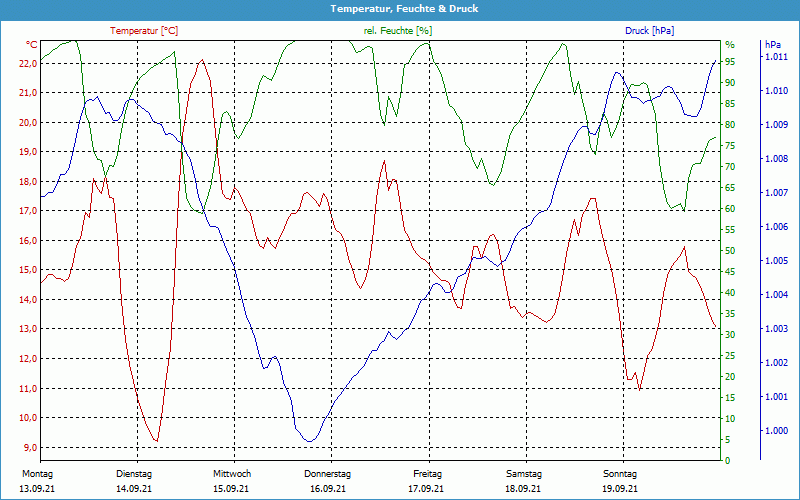Click the 19.09.21 date label

click(x=620, y=489)
